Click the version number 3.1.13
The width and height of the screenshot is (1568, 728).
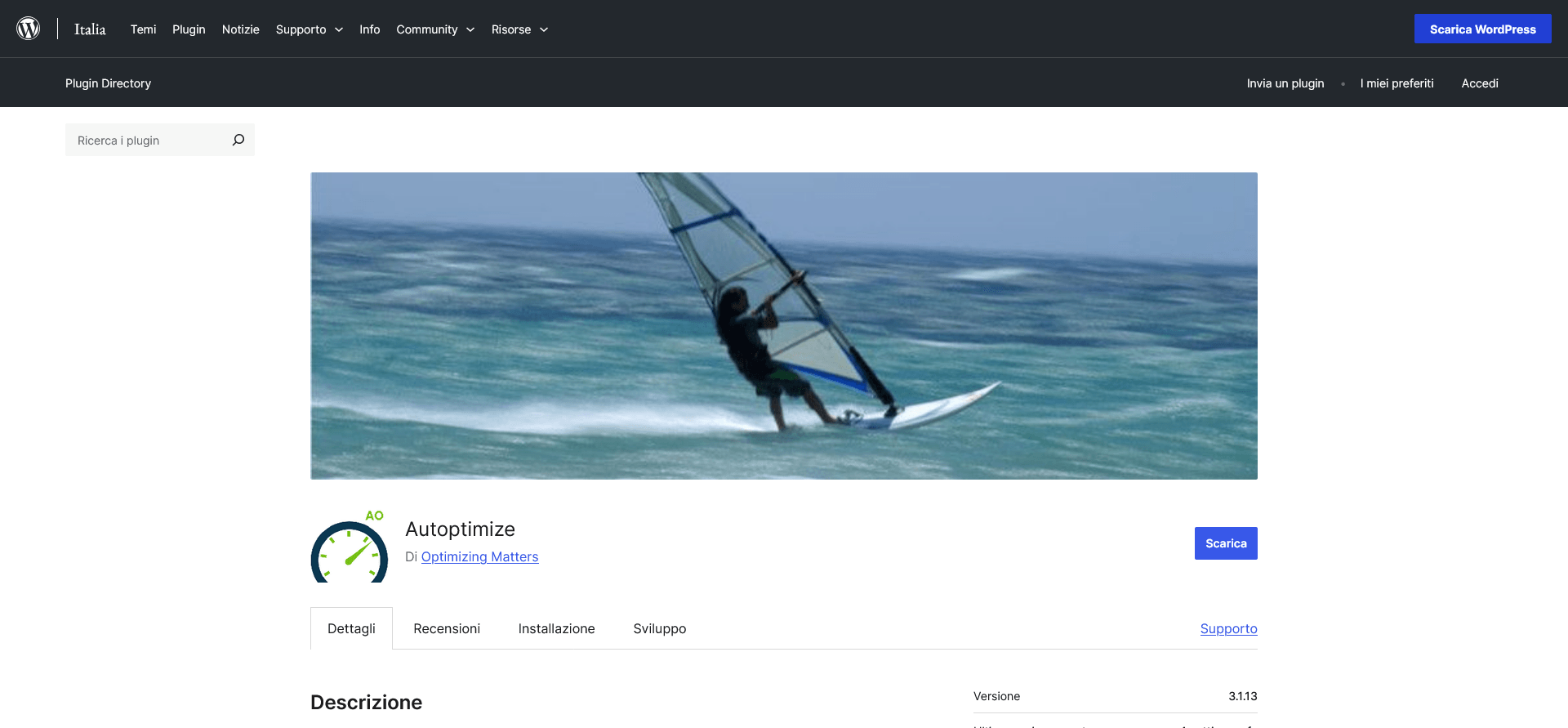pos(1243,696)
